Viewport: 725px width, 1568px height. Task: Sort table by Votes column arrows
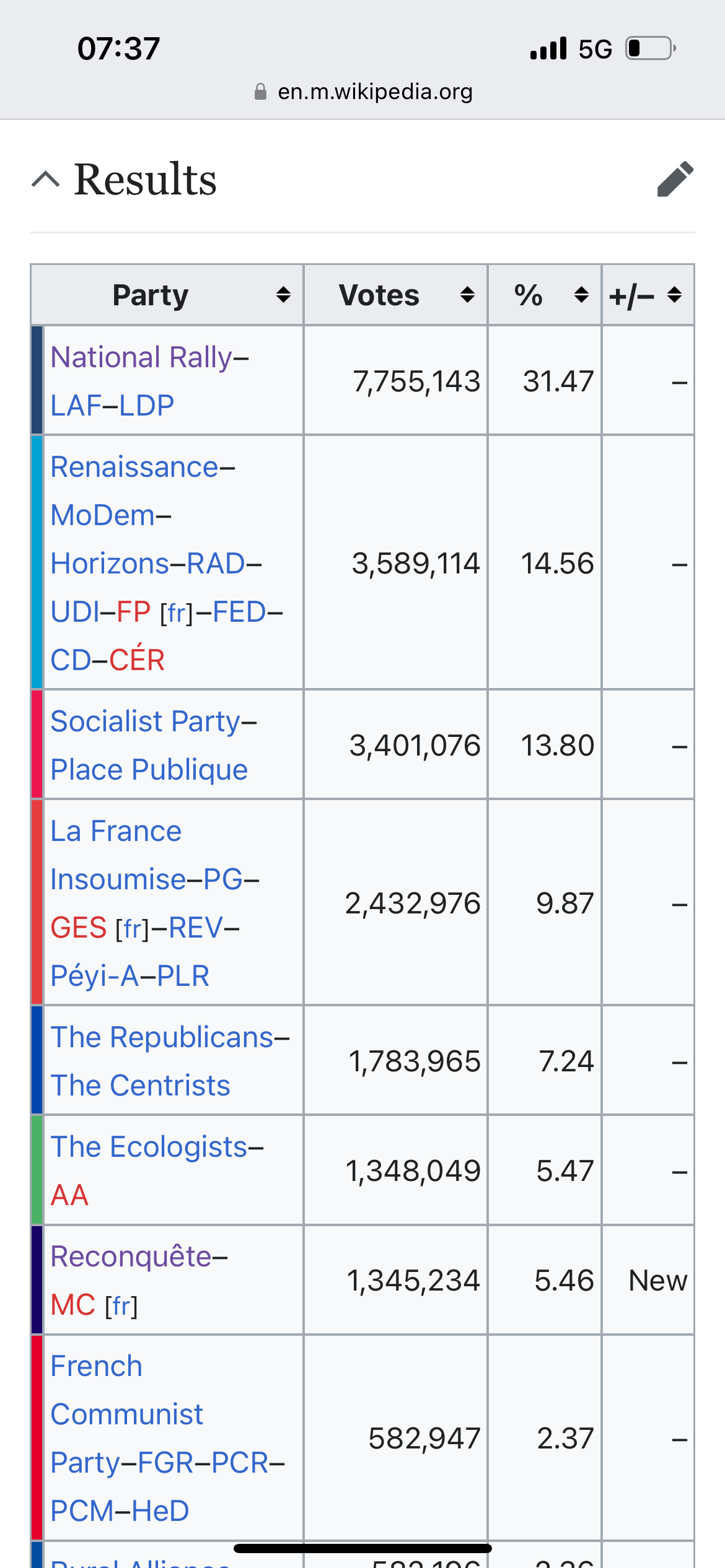tap(467, 295)
